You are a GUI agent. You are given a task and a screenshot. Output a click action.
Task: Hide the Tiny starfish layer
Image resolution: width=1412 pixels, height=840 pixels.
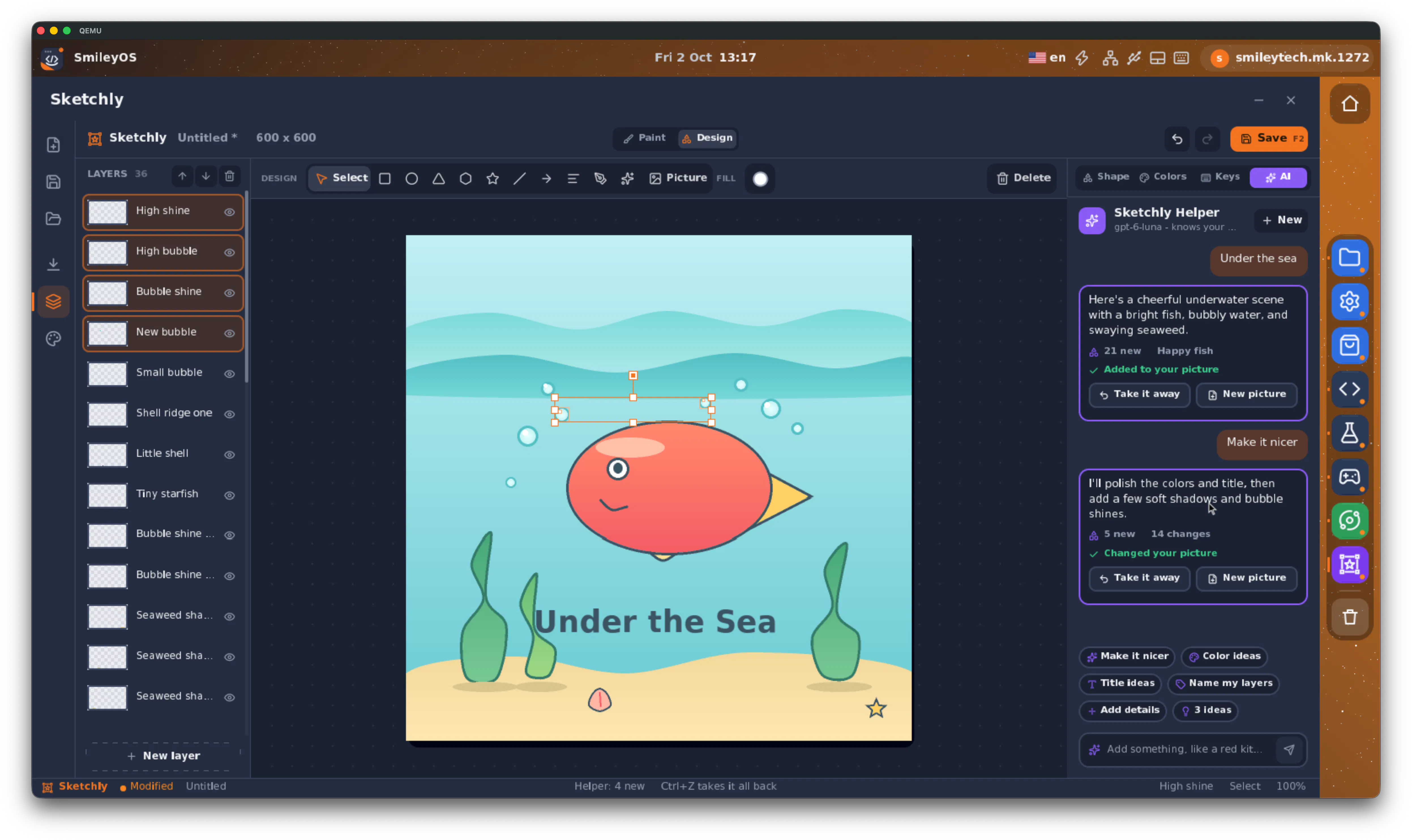pyautogui.click(x=229, y=495)
